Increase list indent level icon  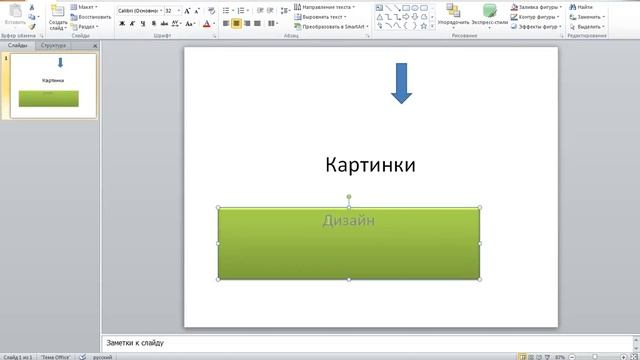click(270, 11)
